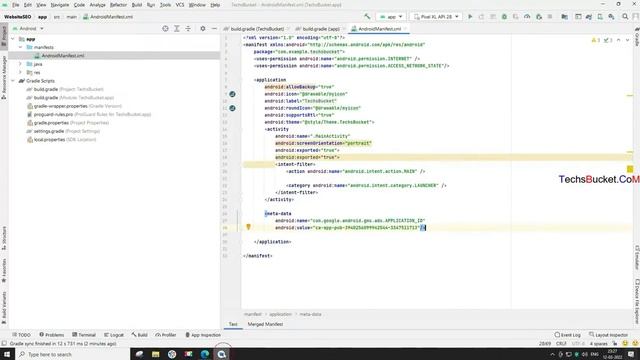Click the Sync Project with Gradle Files icon
This screenshot has height=360, width=640.
[589, 17]
